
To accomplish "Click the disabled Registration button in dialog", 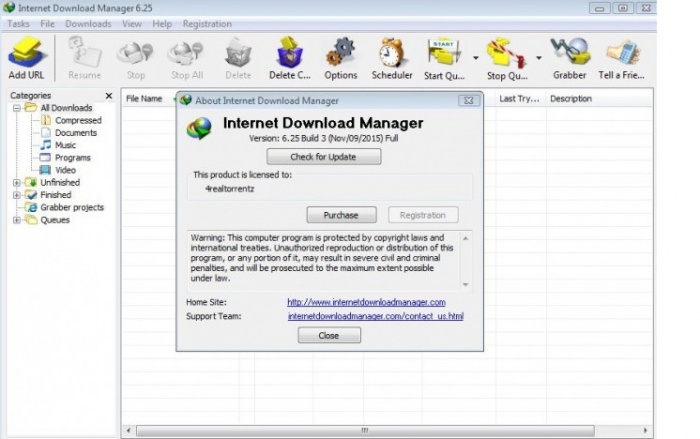I will (x=423, y=215).
